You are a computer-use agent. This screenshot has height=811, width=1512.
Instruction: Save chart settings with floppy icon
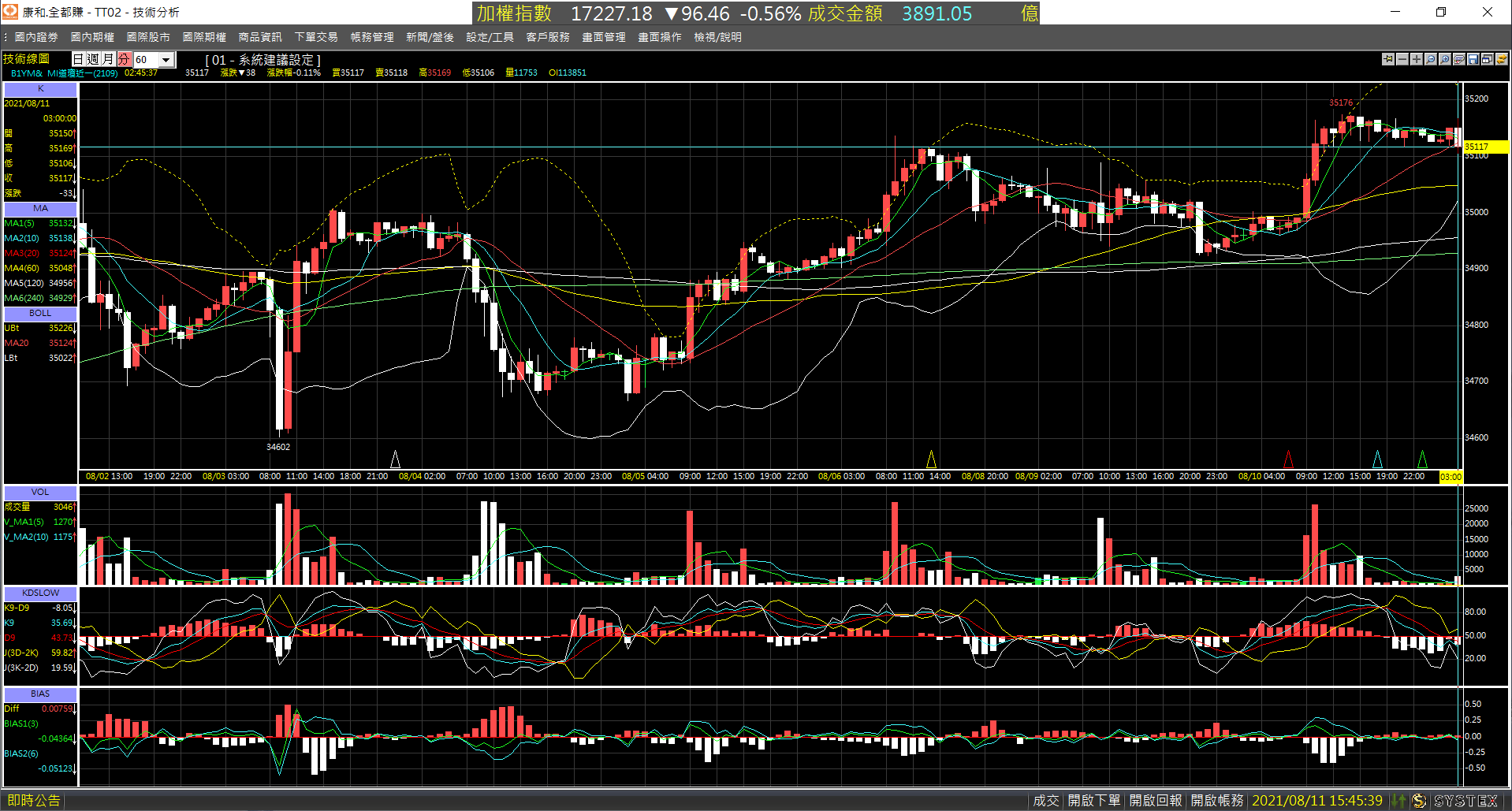coord(1473,59)
